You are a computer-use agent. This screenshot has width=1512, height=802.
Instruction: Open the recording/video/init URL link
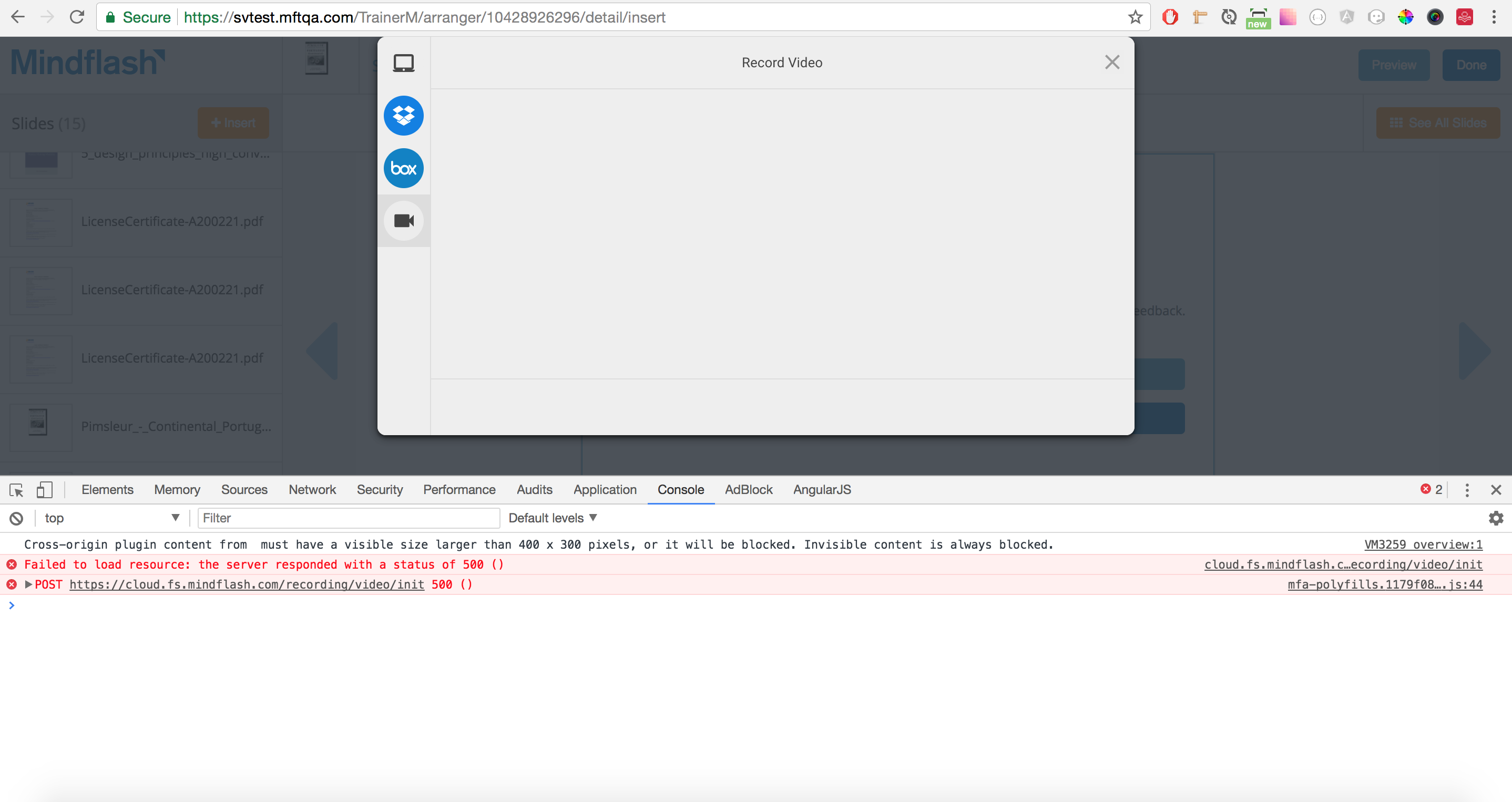[247, 584]
